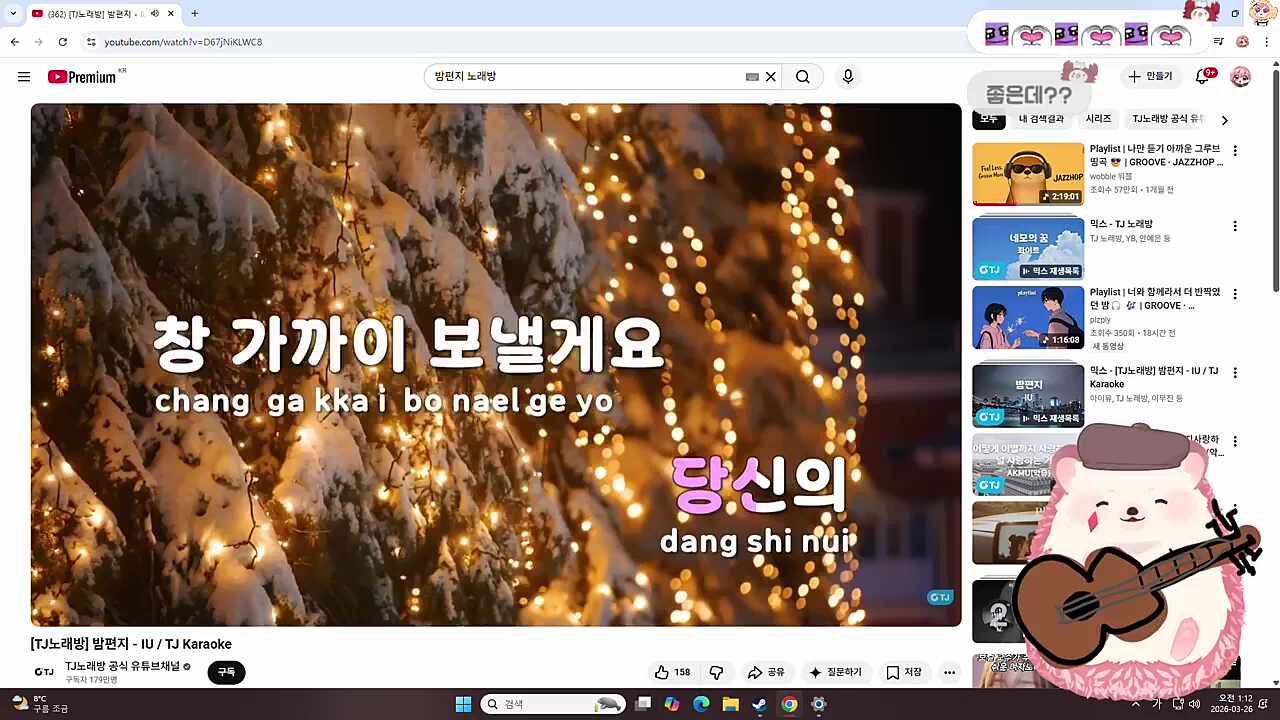Select the 내 검색결과 filter chip
This screenshot has width=1280, height=720.
click(x=1041, y=119)
